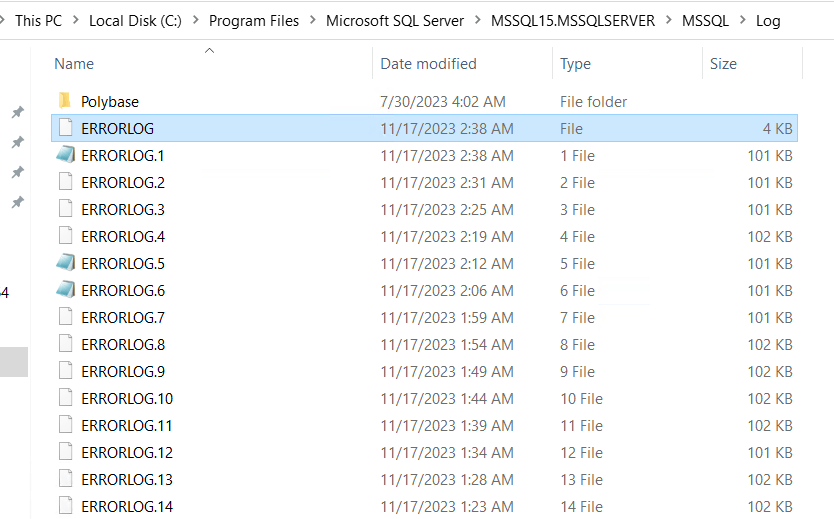
Task: Click the ERRORLOG.8 file icon
Action: pyautogui.click(x=65, y=344)
